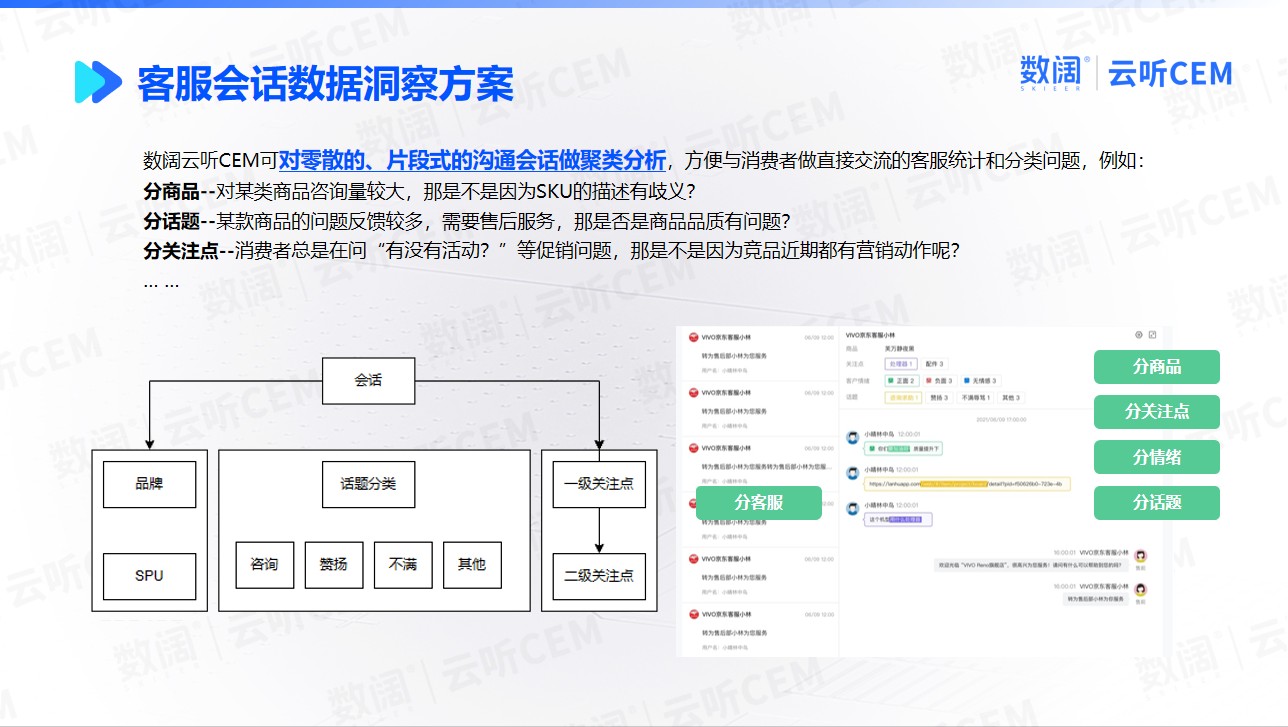The image size is (1288, 727).
Task: Click the 话题分类 box in the diagram
Action: [368, 484]
